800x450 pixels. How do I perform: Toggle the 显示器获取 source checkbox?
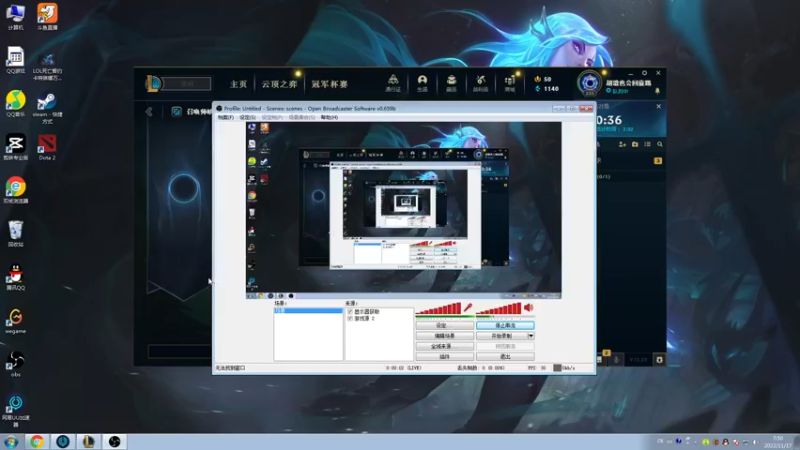[350, 311]
